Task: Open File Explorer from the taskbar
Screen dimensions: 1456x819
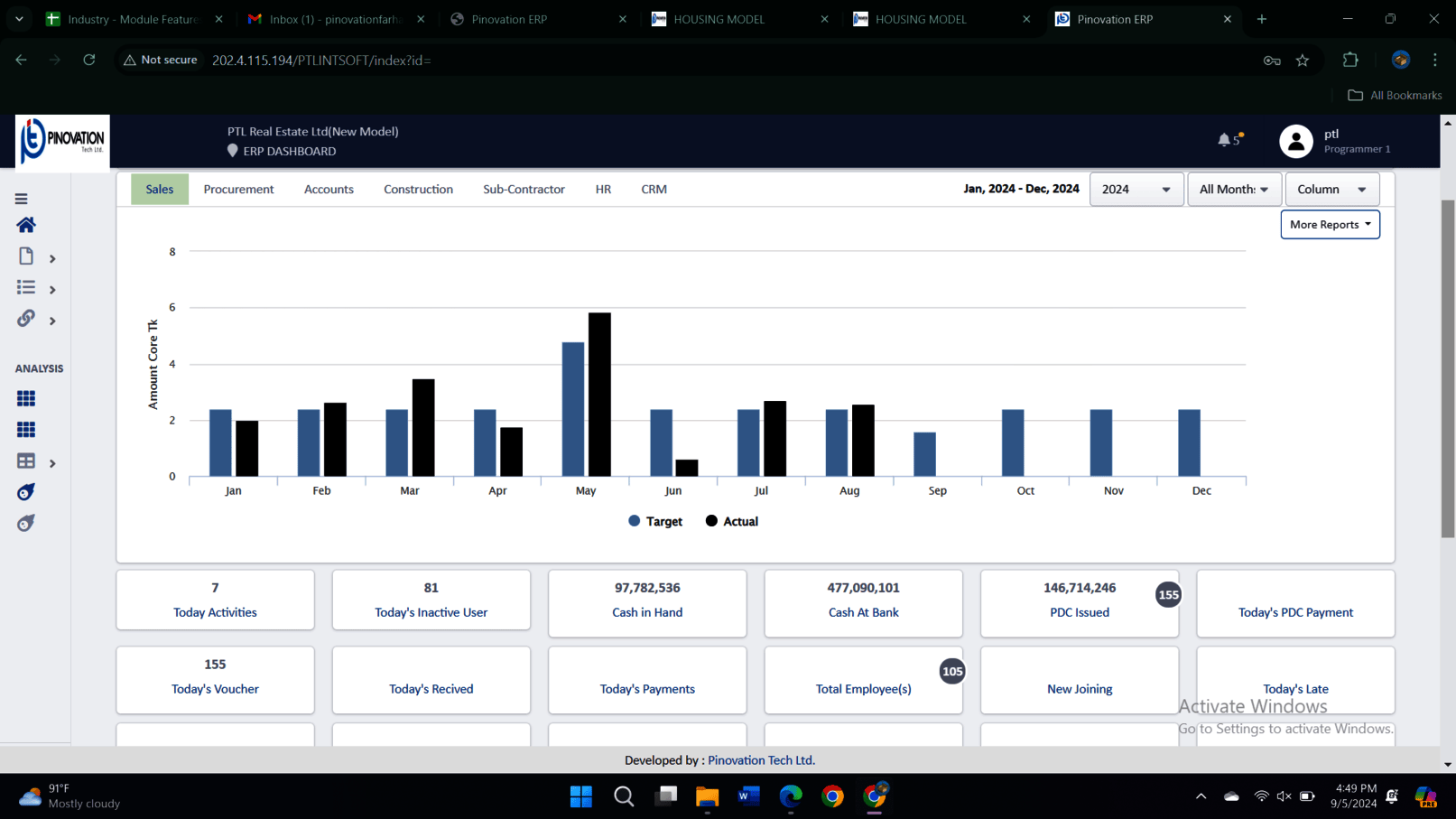Action: point(707,796)
